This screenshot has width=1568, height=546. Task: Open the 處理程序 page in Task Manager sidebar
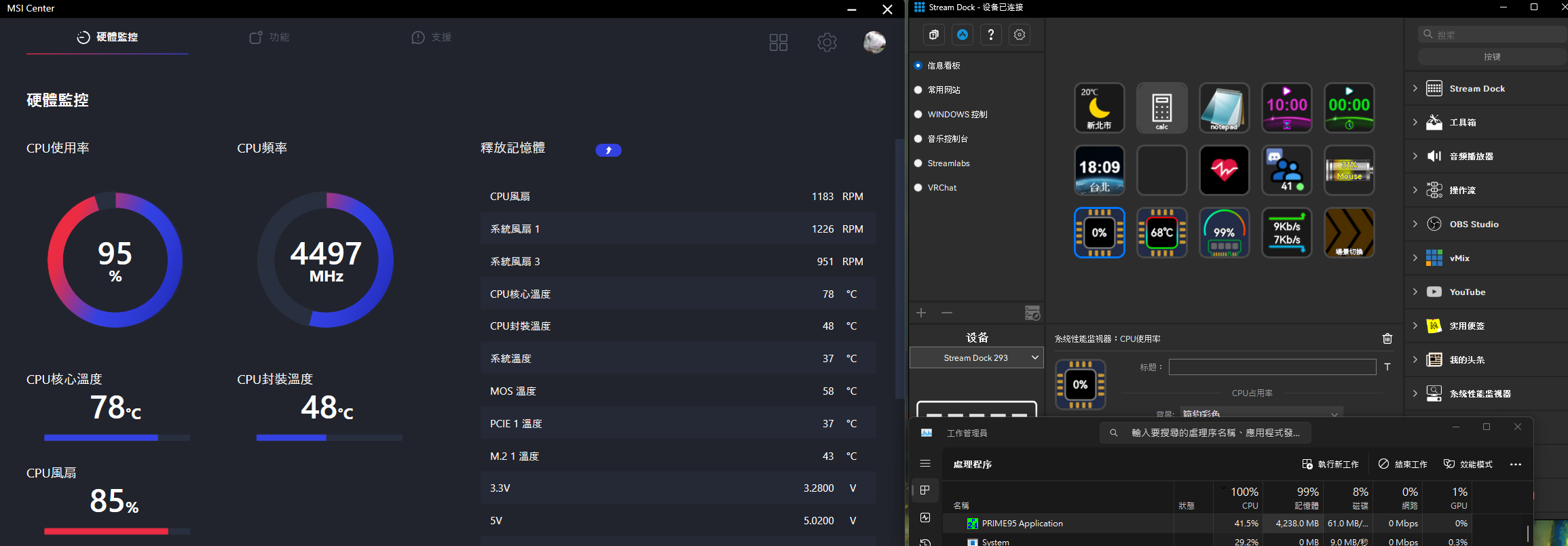pos(925,490)
